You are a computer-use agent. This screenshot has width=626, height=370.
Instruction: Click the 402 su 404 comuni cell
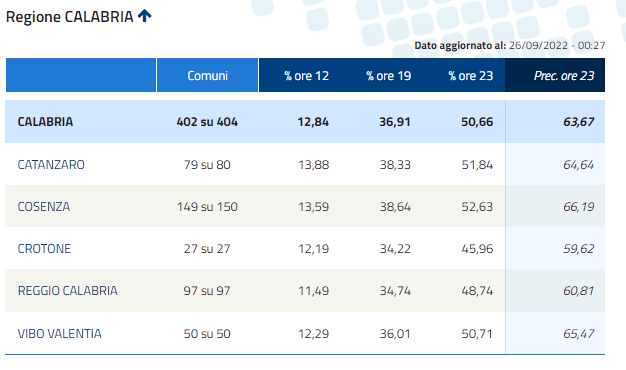point(207,122)
